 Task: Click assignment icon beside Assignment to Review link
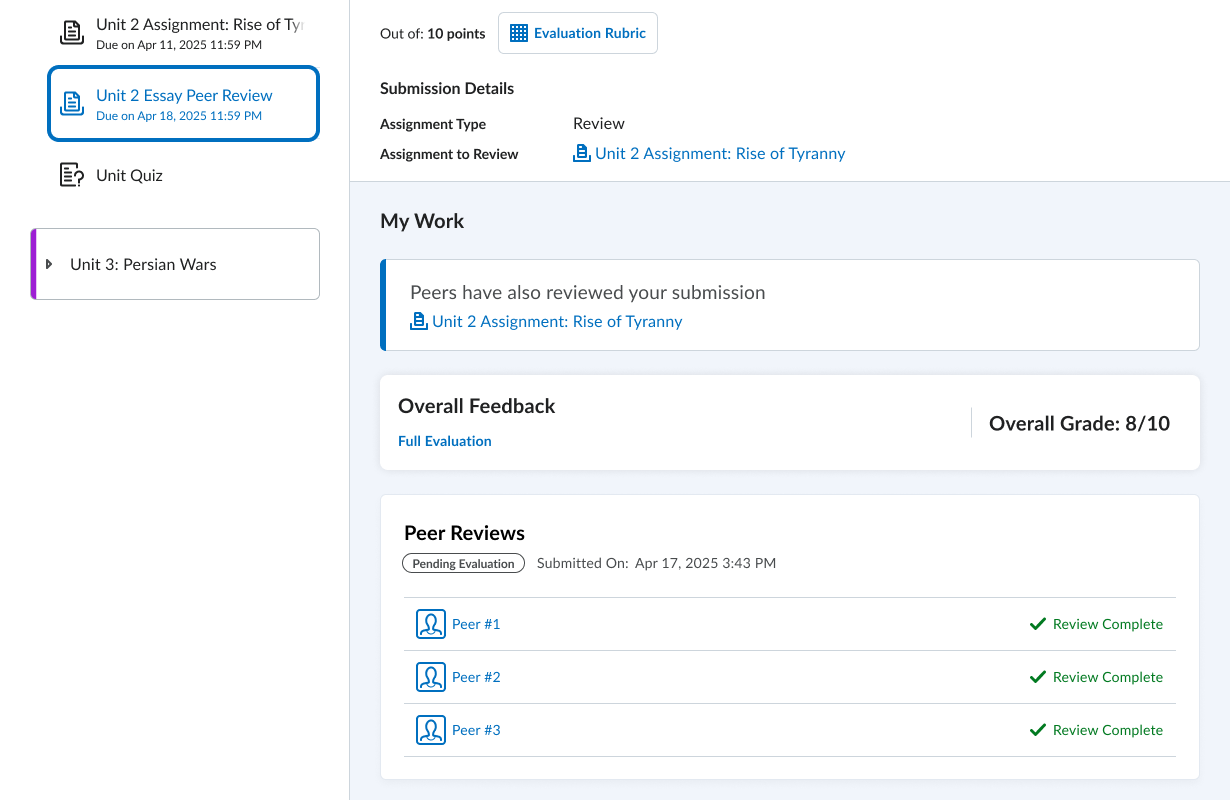[x=582, y=154]
